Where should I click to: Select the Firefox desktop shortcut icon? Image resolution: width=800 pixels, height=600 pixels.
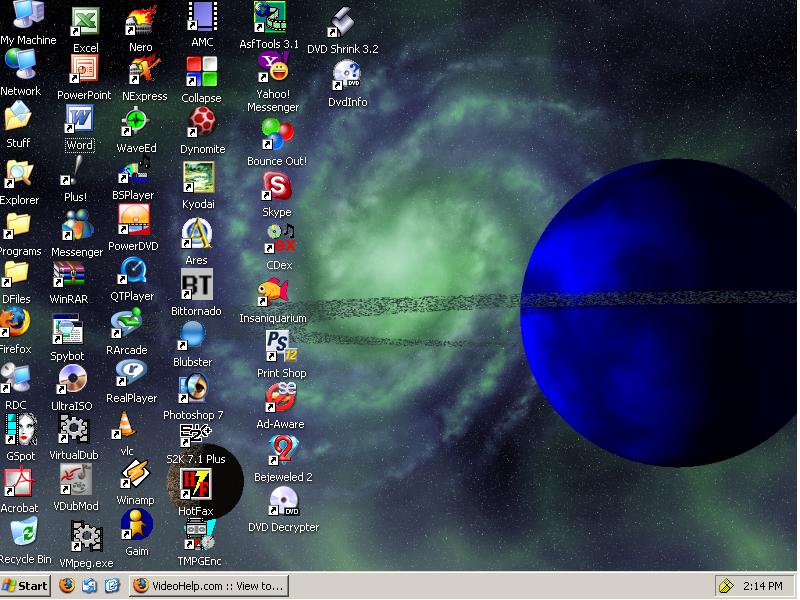[15, 322]
